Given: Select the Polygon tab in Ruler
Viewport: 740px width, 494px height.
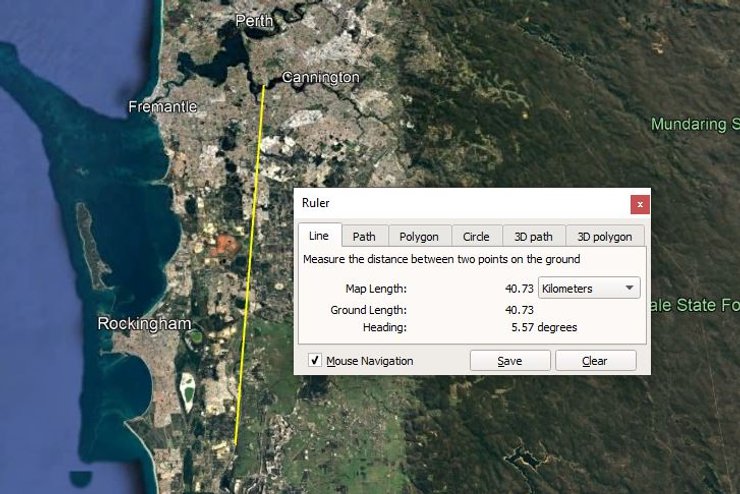Looking at the screenshot, I should (x=419, y=236).
